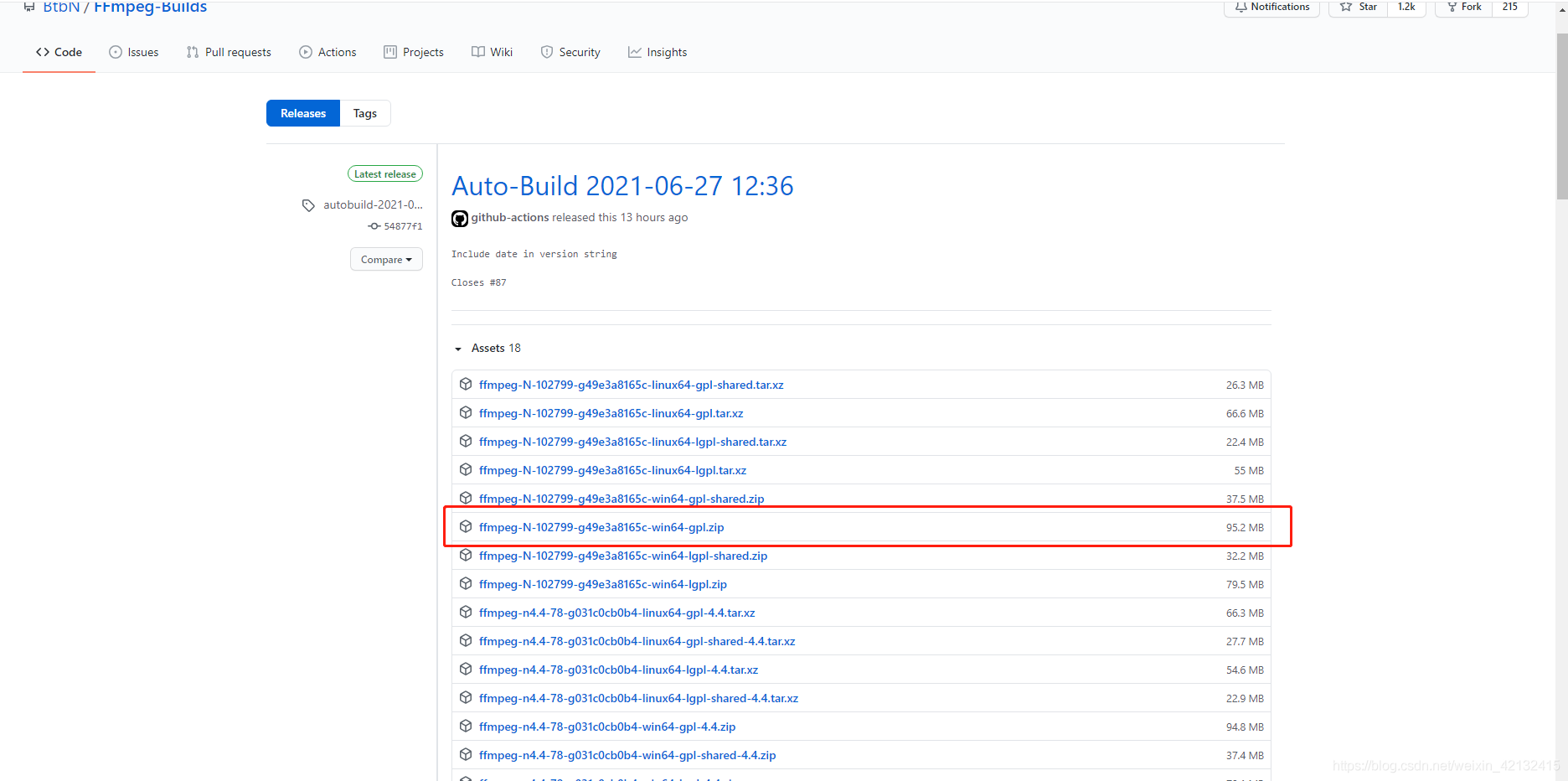The width and height of the screenshot is (1568, 781).
Task: Switch to the Tags view
Action: [365, 113]
